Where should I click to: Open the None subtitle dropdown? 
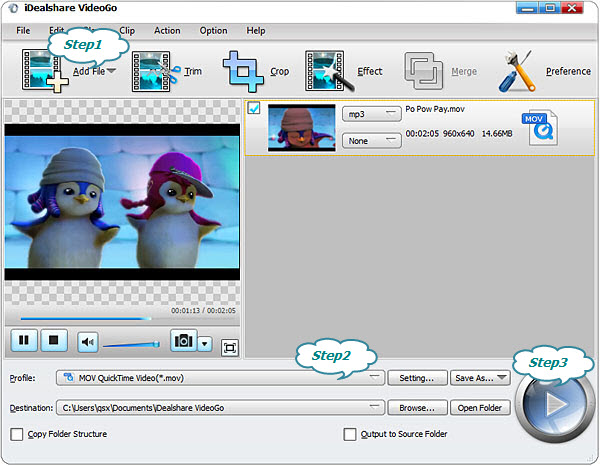pos(372,141)
